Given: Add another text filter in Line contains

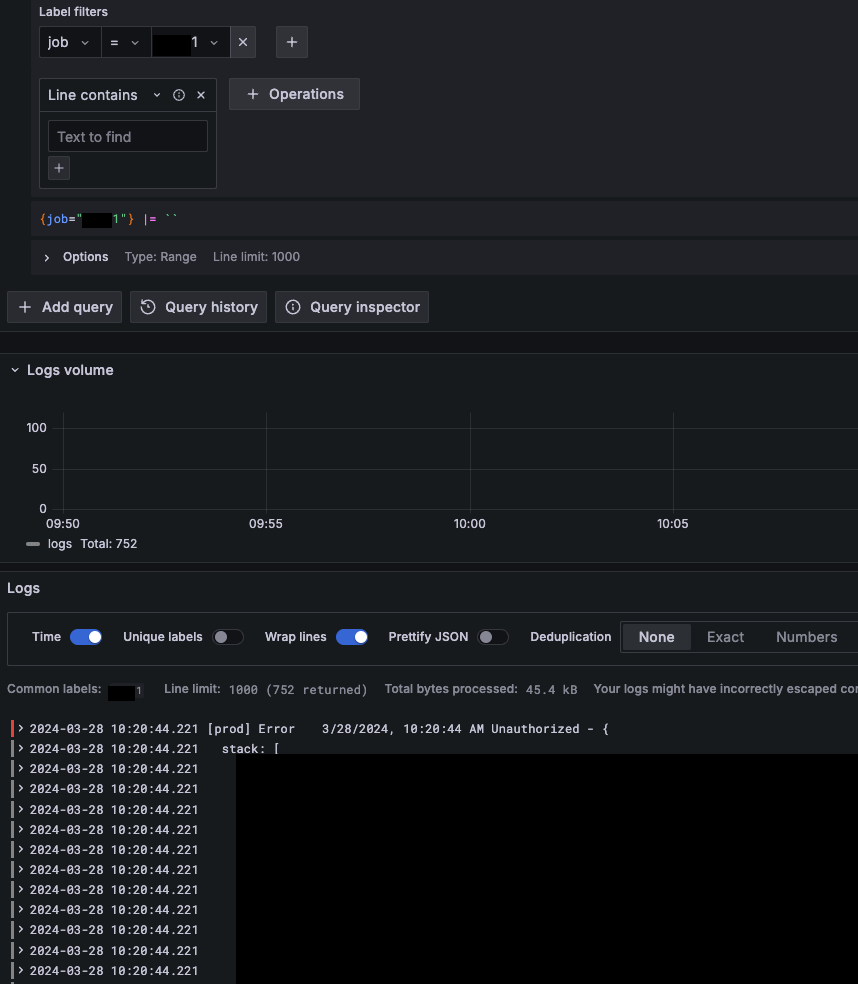Looking at the screenshot, I should [59, 168].
